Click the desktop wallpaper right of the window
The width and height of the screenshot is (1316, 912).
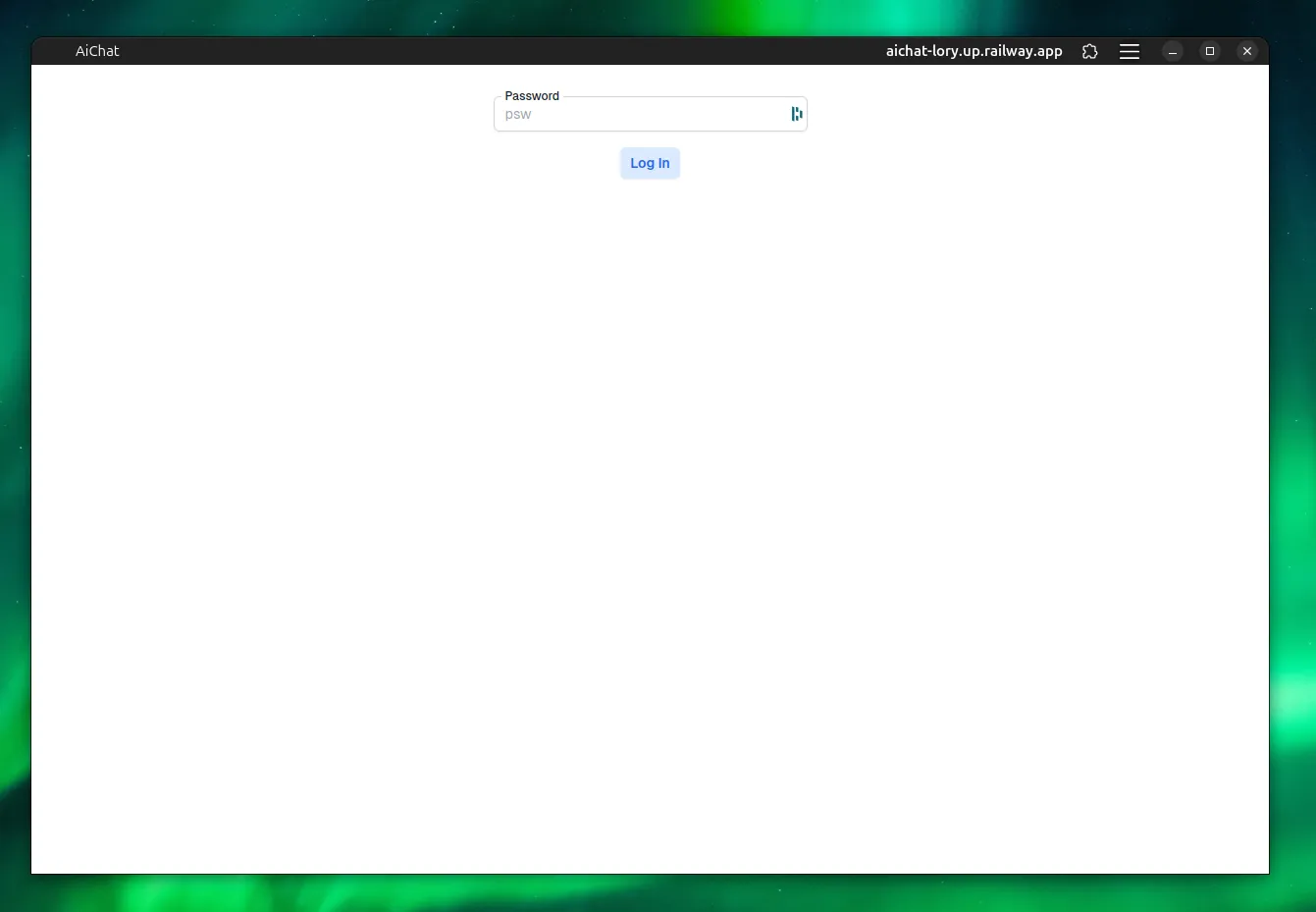coord(1293,442)
